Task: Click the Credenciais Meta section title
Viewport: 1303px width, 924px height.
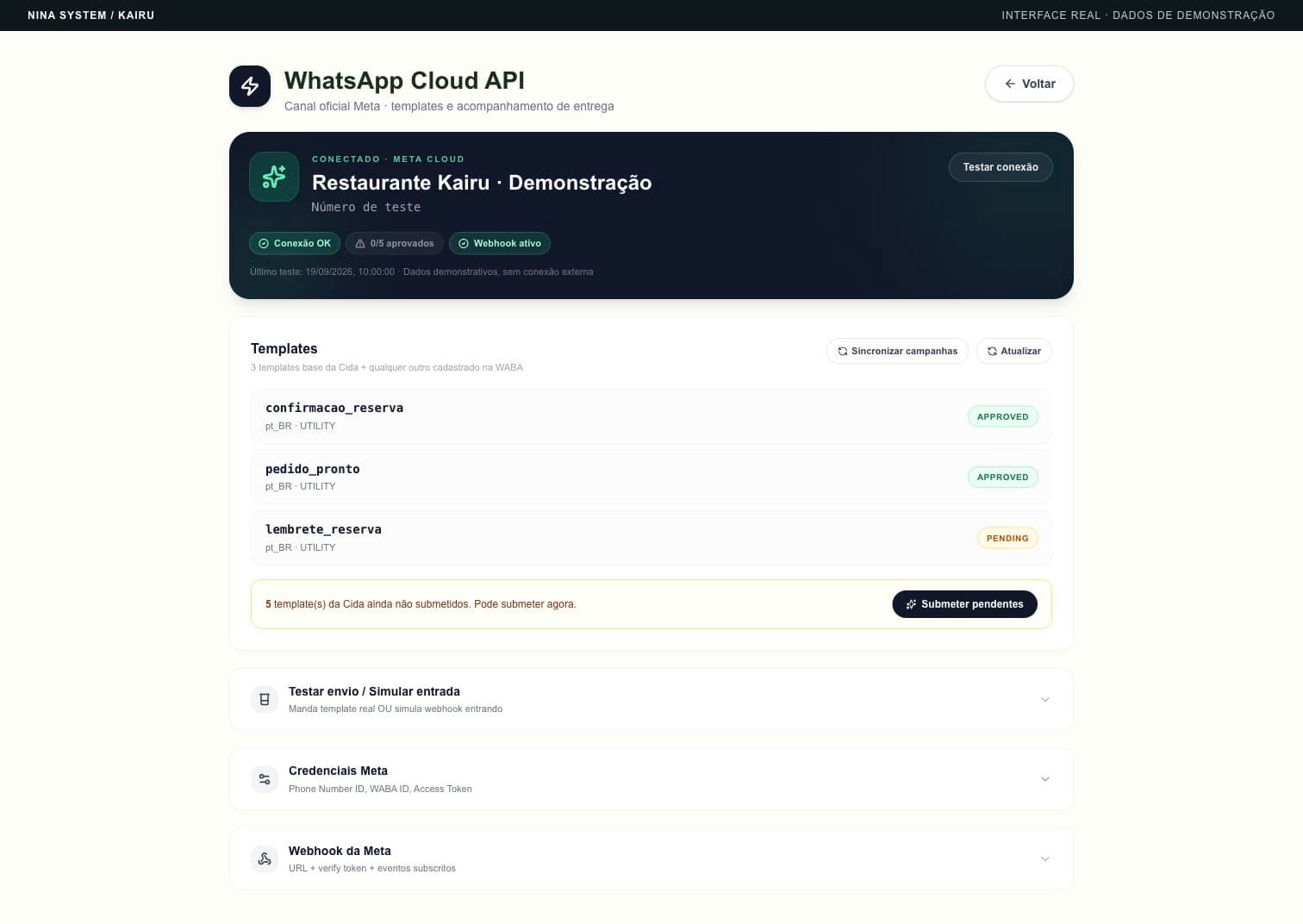Action: coord(338,771)
